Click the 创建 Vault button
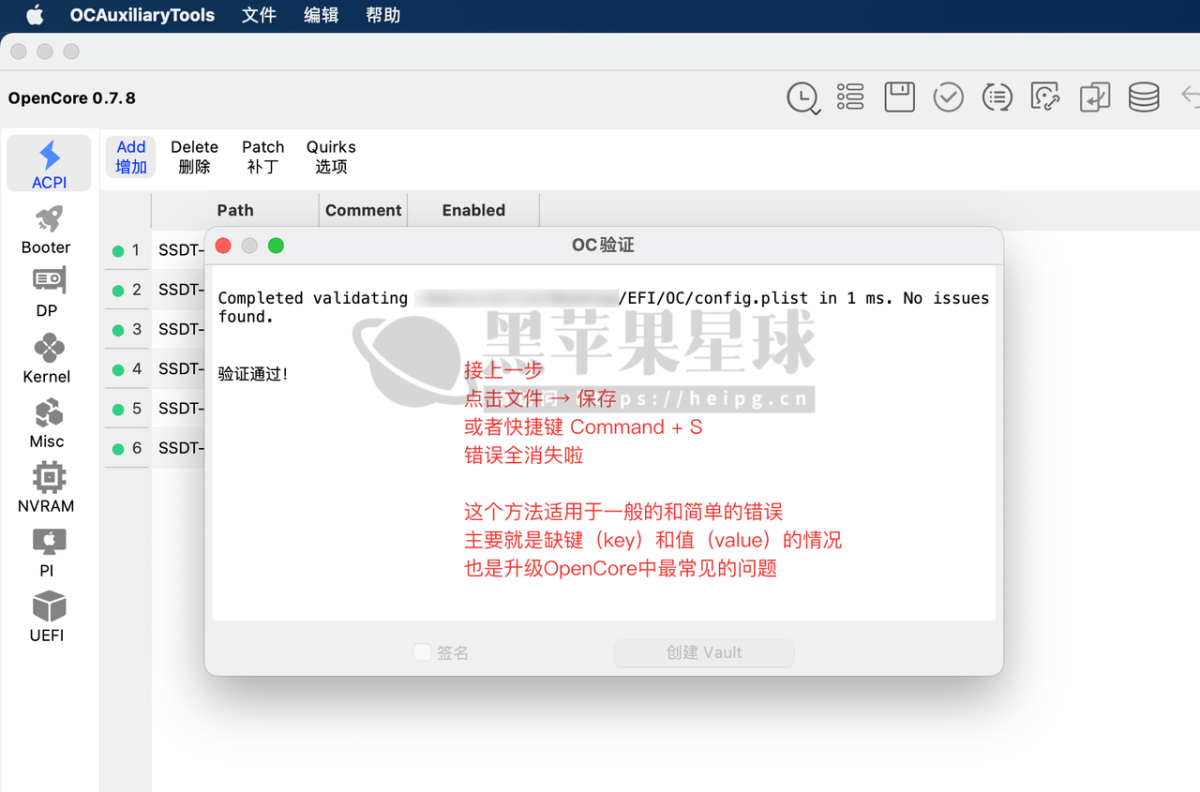The width and height of the screenshot is (1200, 792). 704,652
